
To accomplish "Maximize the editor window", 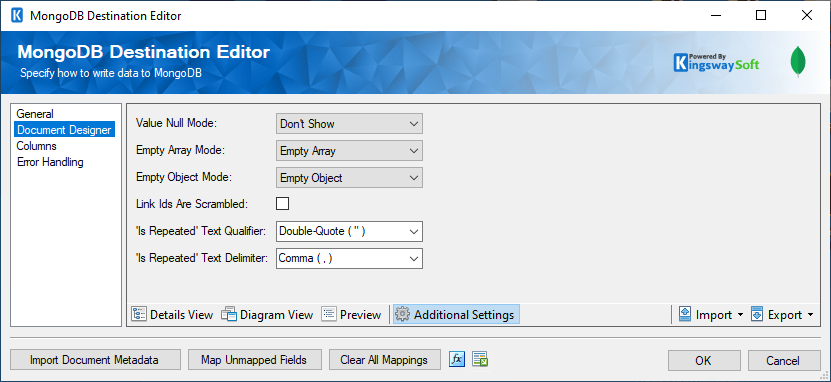I will tap(761, 15).
